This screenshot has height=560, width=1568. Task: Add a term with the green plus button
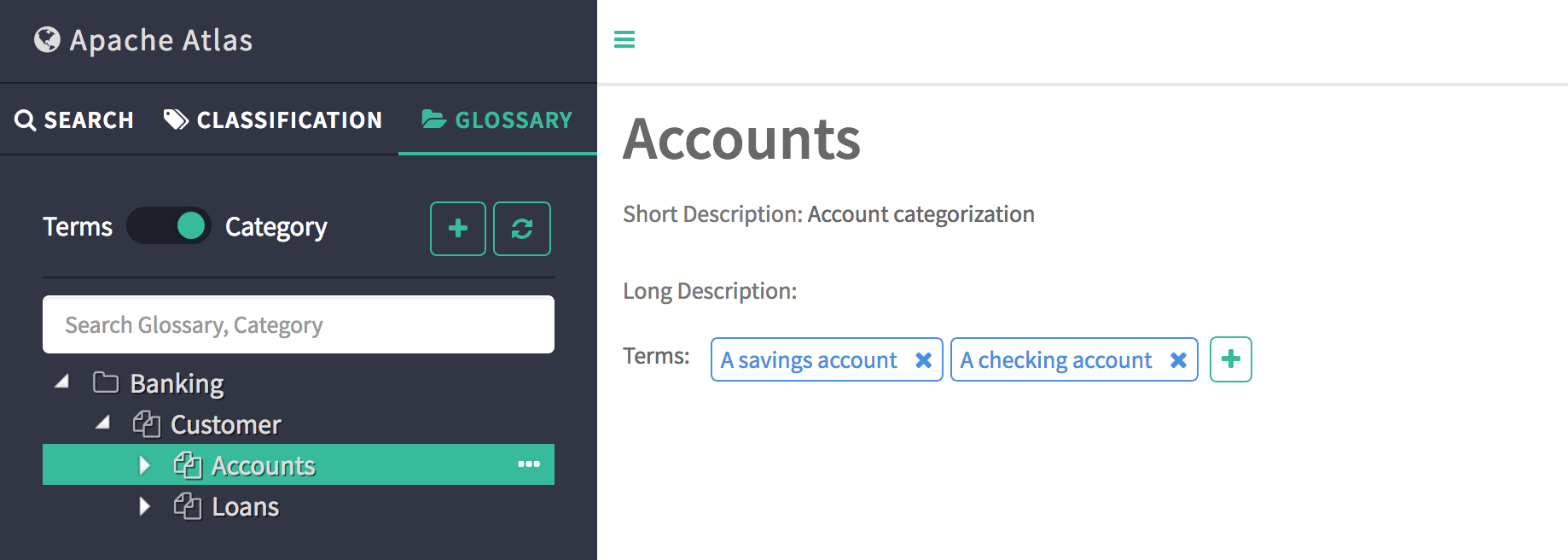tap(1230, 359)
